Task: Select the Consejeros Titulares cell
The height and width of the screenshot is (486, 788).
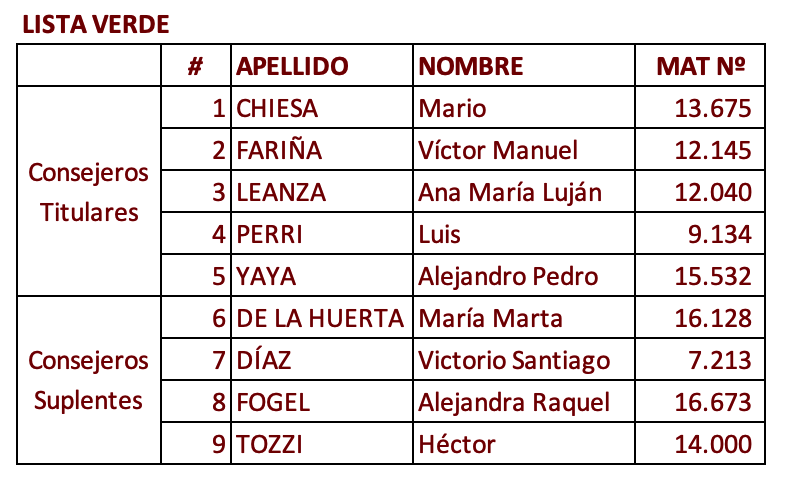Action: click(89, 192)
